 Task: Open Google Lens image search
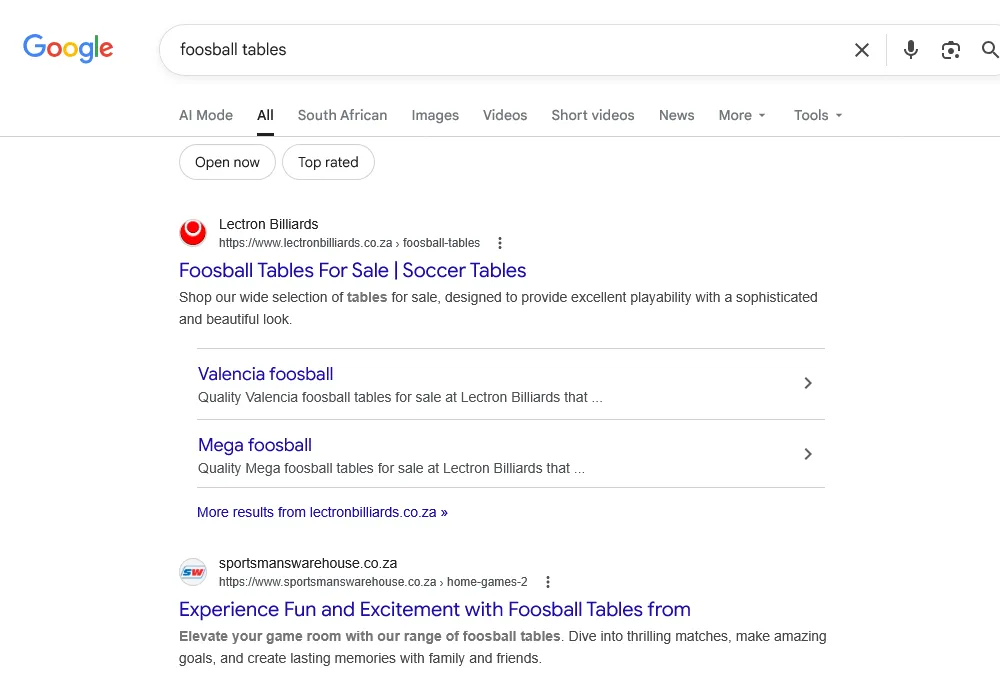[x=951, y=50]
